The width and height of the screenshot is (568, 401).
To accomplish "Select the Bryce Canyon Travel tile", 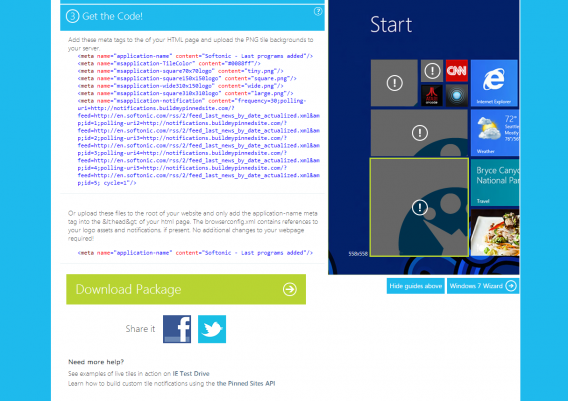I will (495, 183).
